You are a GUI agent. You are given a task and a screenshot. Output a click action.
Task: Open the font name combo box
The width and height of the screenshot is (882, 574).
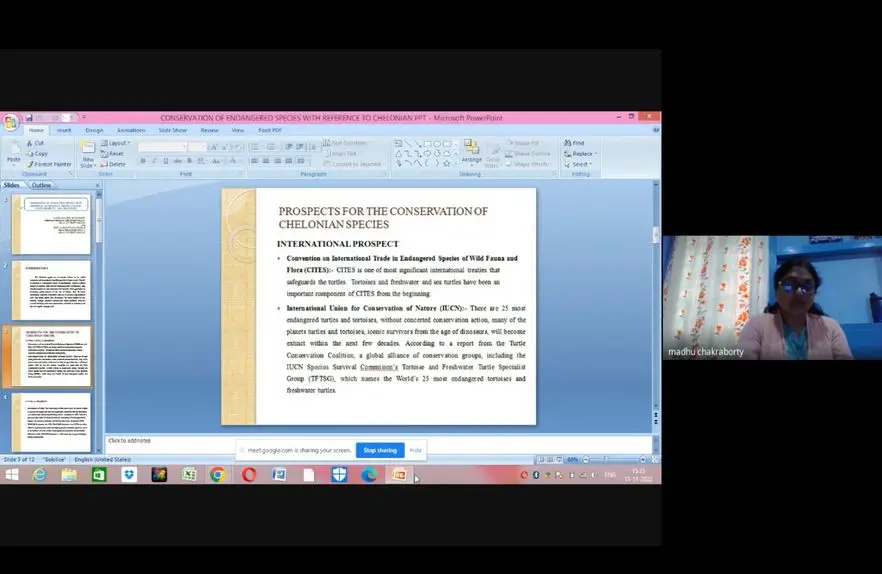pyautogui.click(x=162, y=147)
